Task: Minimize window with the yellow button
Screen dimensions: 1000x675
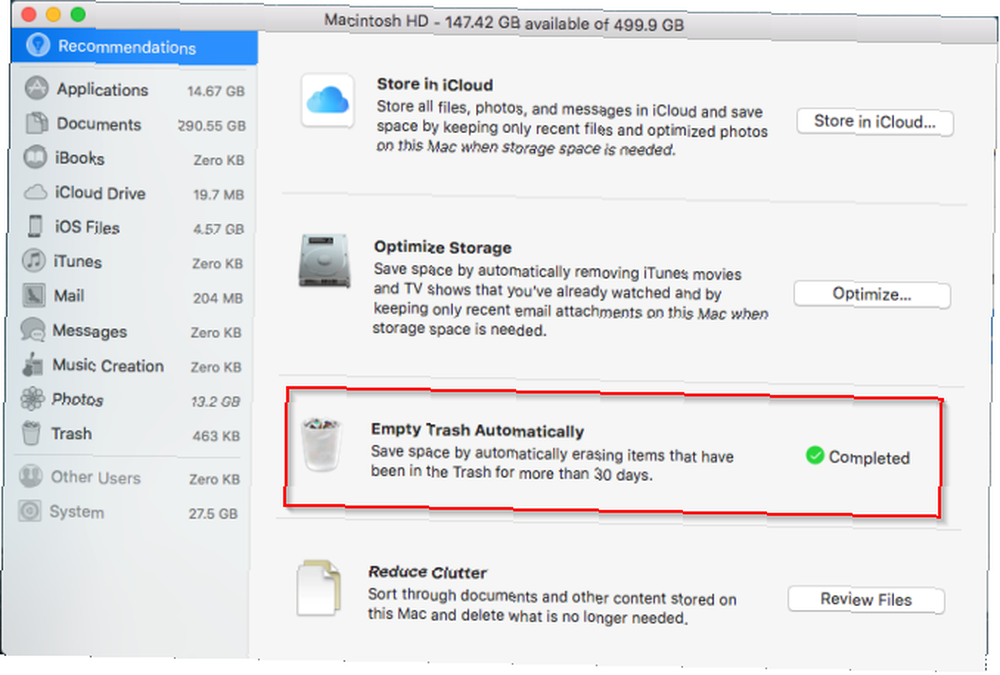Action: point(53,14)
